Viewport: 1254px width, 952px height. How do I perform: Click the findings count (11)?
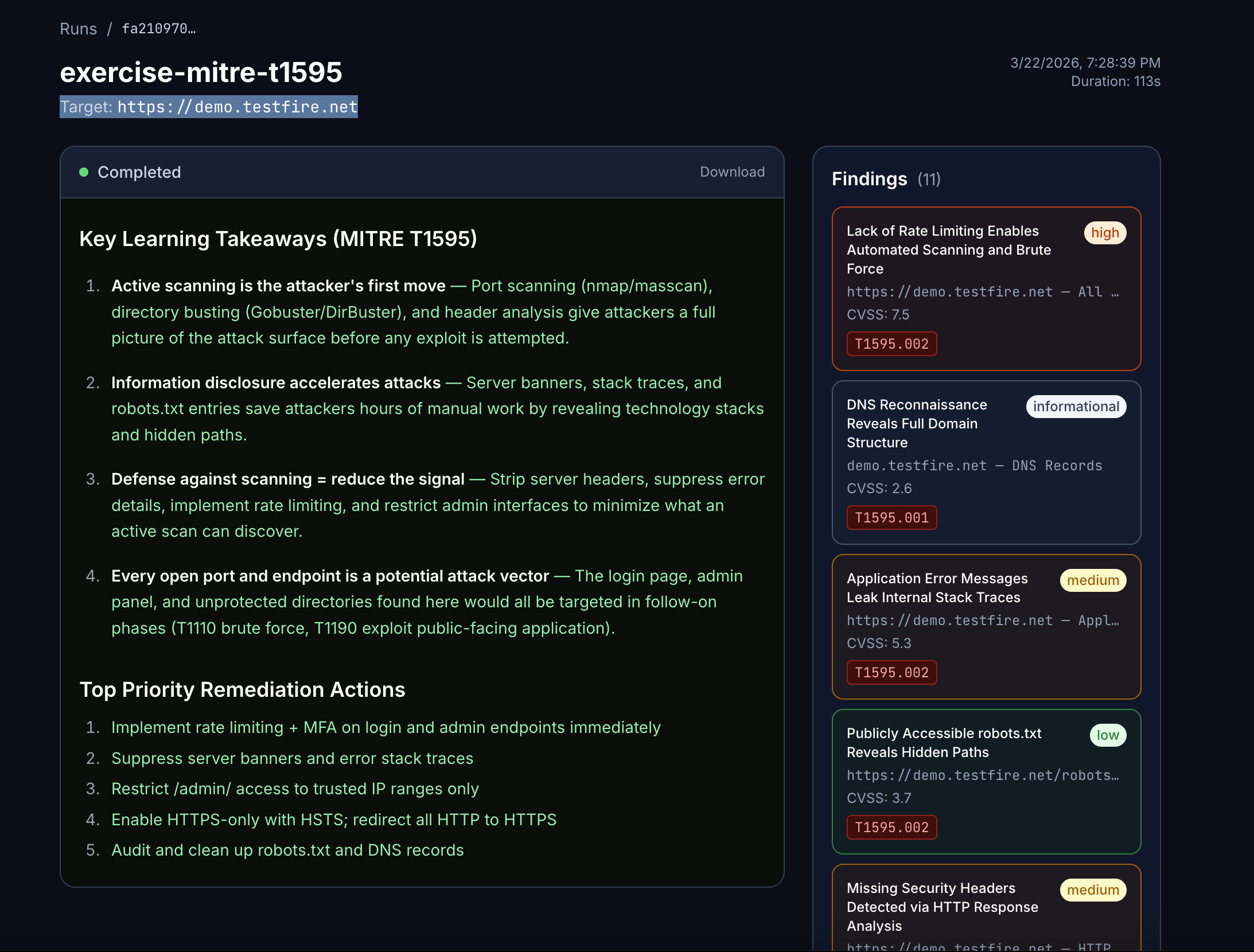click(x=929, y=180)
